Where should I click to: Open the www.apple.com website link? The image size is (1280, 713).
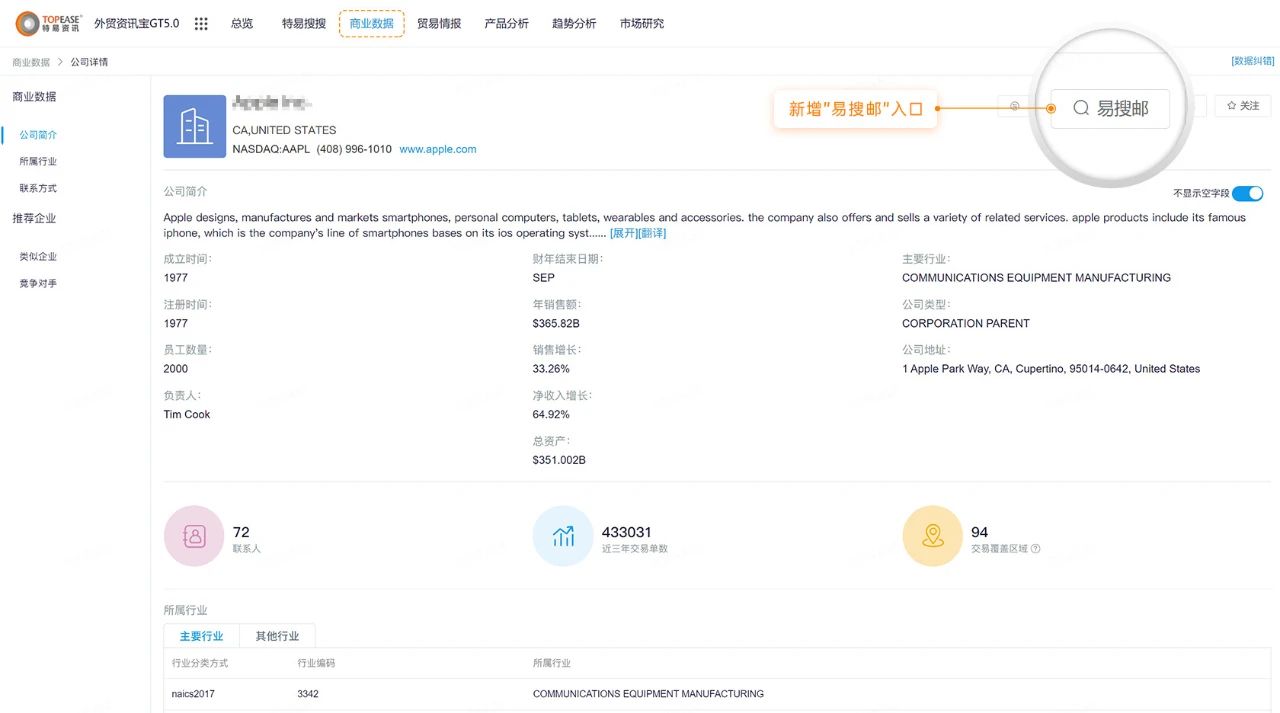click(x=437, y=149)
